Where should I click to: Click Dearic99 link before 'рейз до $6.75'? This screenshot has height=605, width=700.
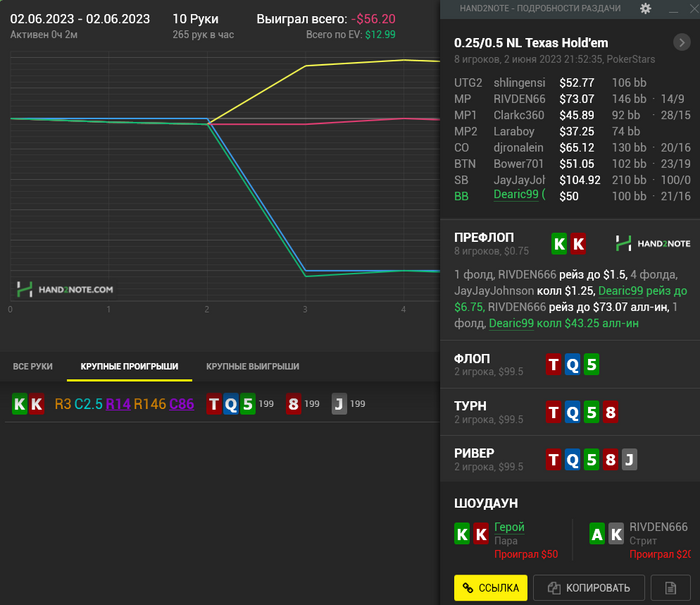click(621, 291)
